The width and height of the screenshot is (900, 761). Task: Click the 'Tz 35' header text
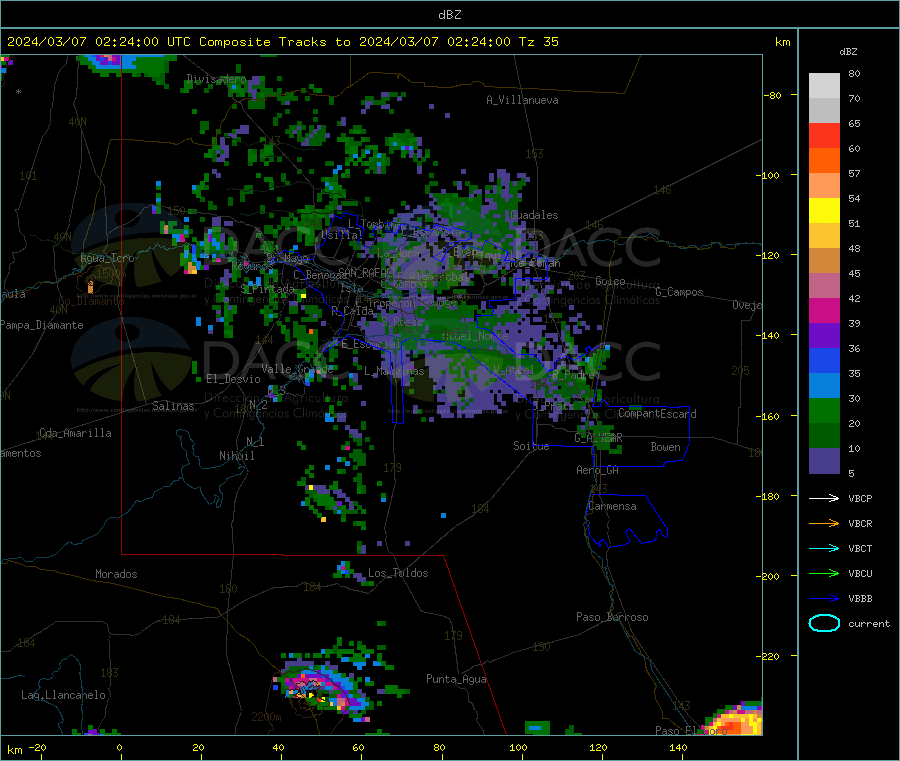coord(539,42)
